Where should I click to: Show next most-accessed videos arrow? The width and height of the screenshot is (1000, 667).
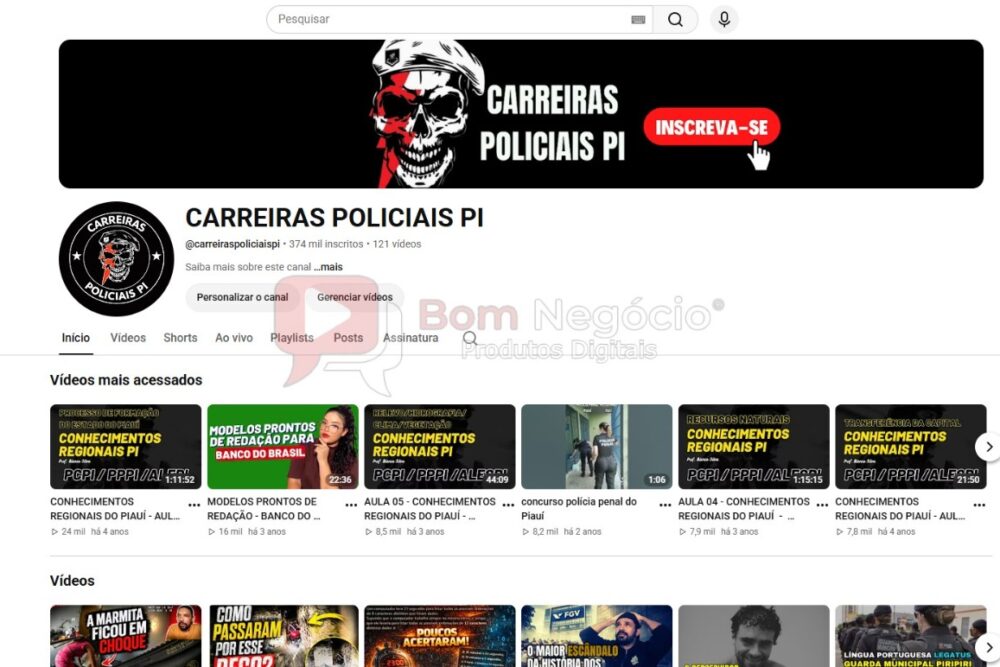click(988, 447)
